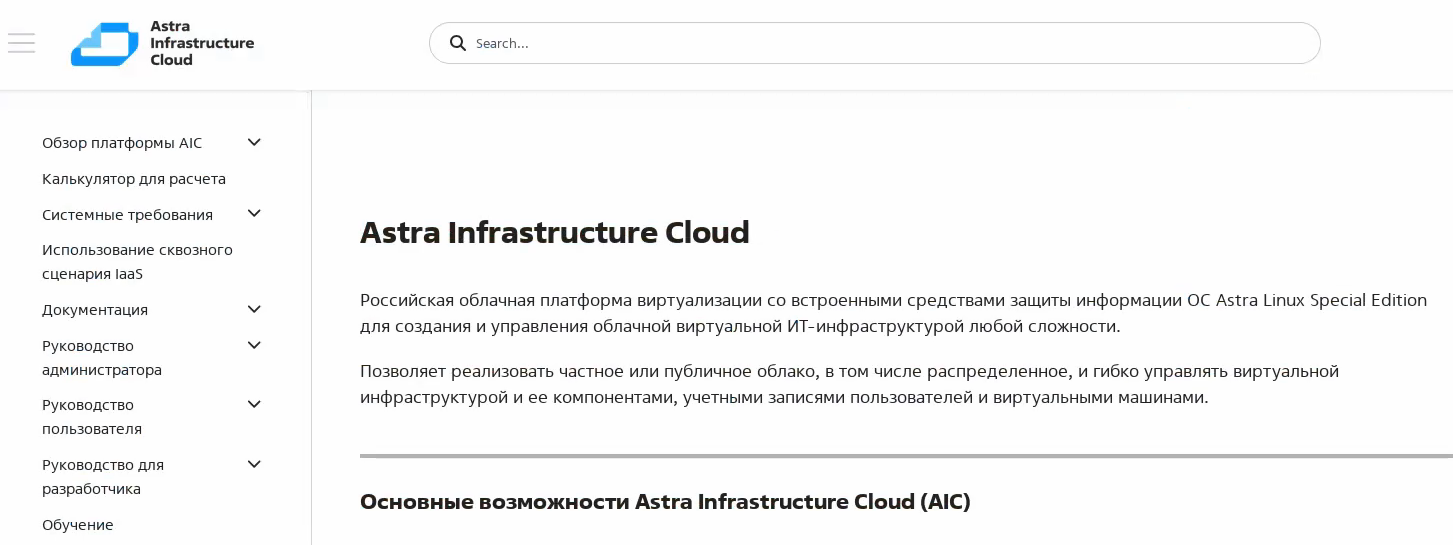Open the Документация sidebar item

coord(95,310)
